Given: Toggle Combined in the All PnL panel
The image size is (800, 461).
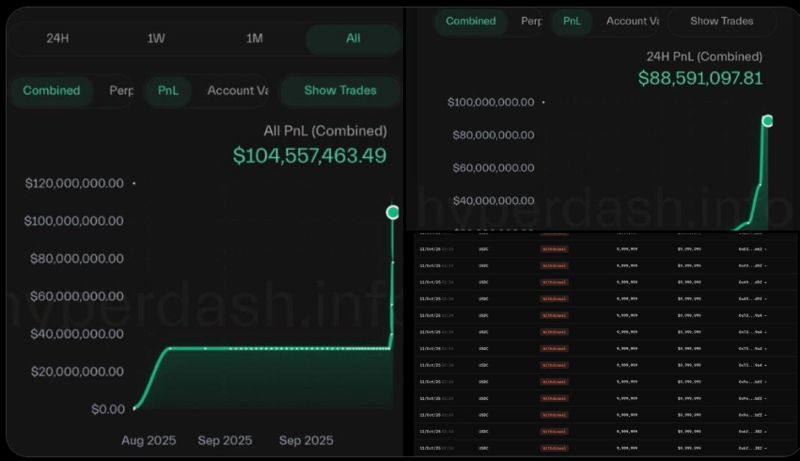Looking at the screenshot, I should point(52,90).
